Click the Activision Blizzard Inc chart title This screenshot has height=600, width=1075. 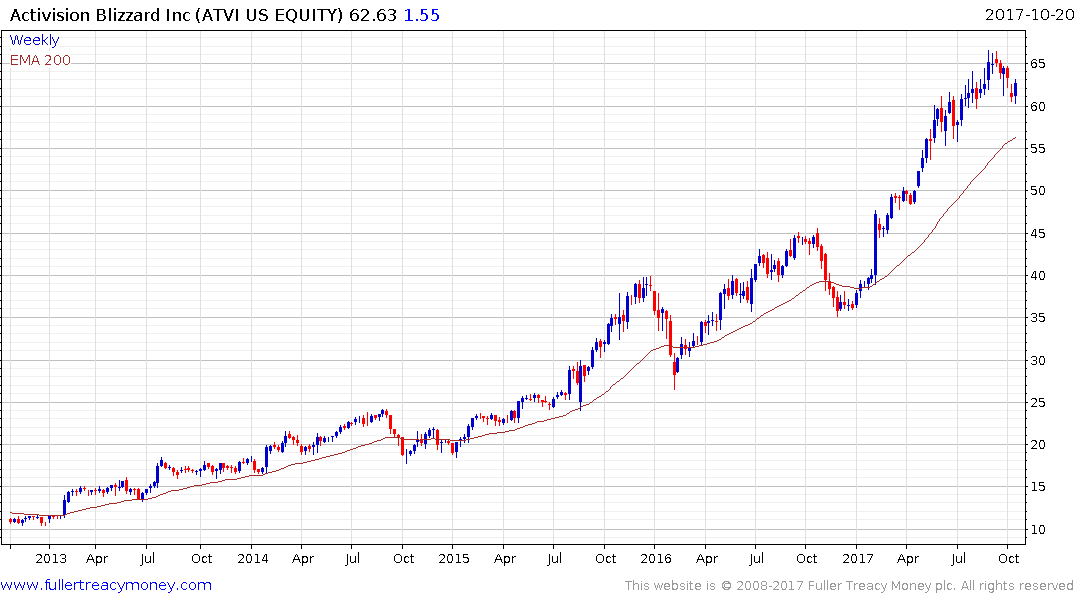176,15
